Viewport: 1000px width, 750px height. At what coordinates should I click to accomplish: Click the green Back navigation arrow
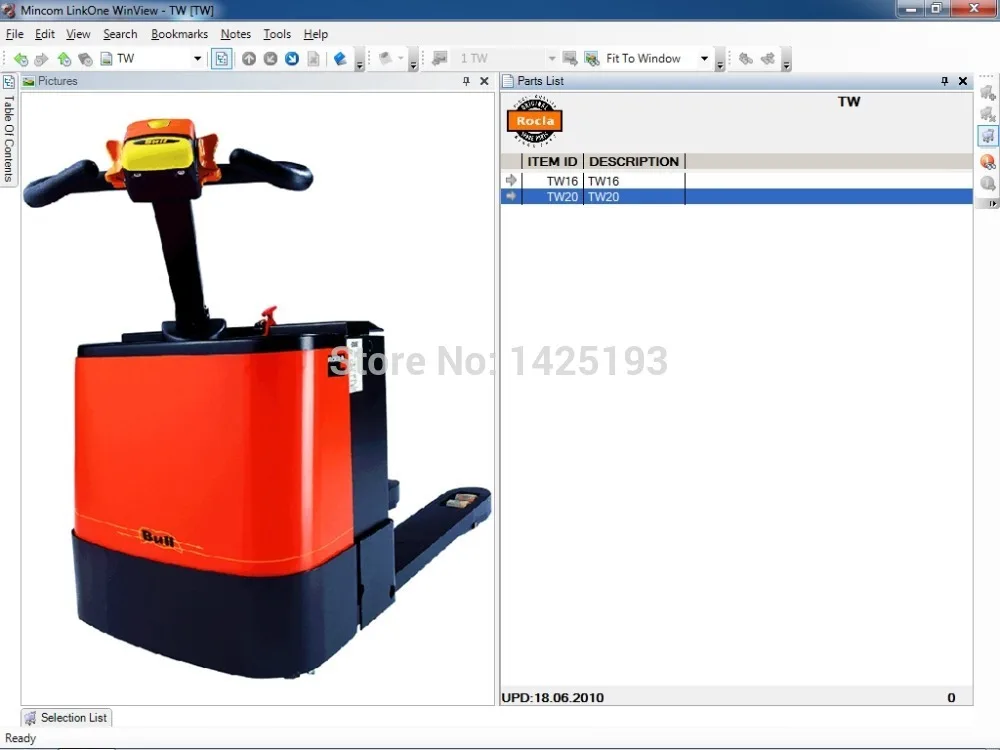tap(21, 59)
